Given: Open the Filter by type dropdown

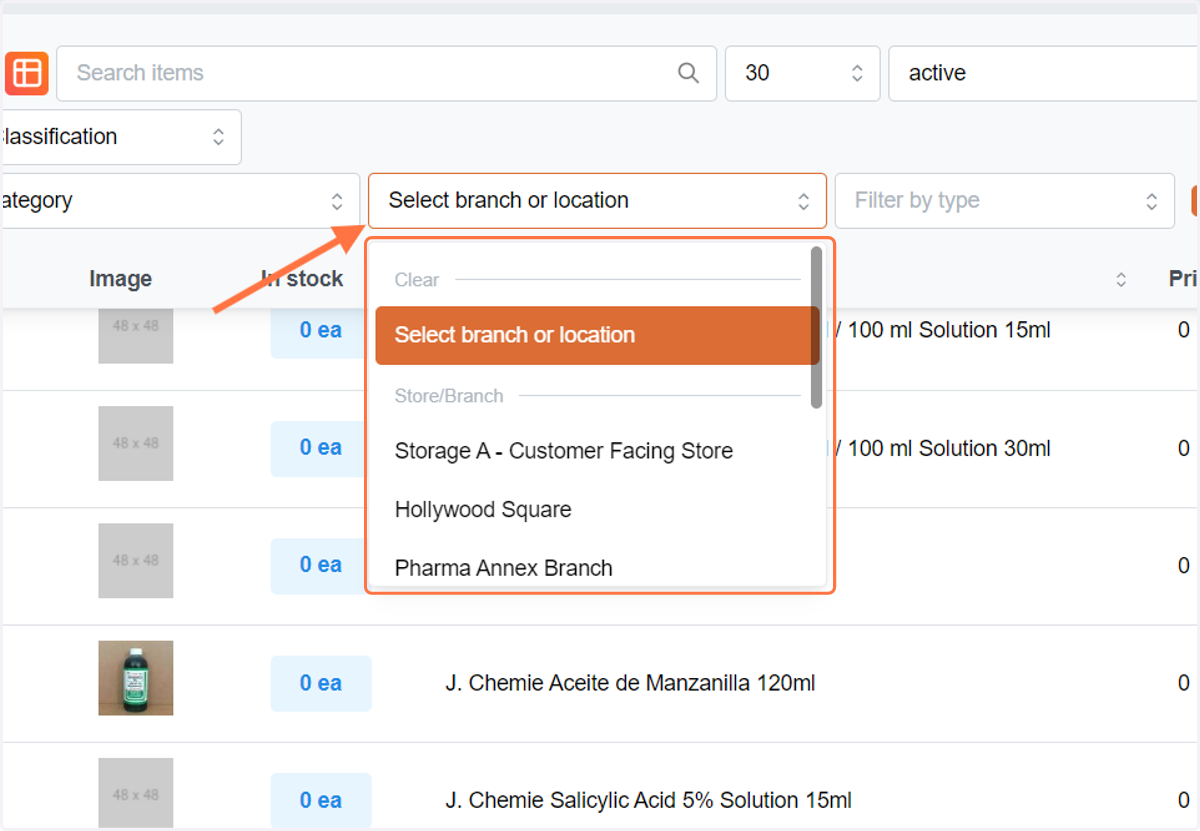Looking at the screenshot, I should (1004, 201).
